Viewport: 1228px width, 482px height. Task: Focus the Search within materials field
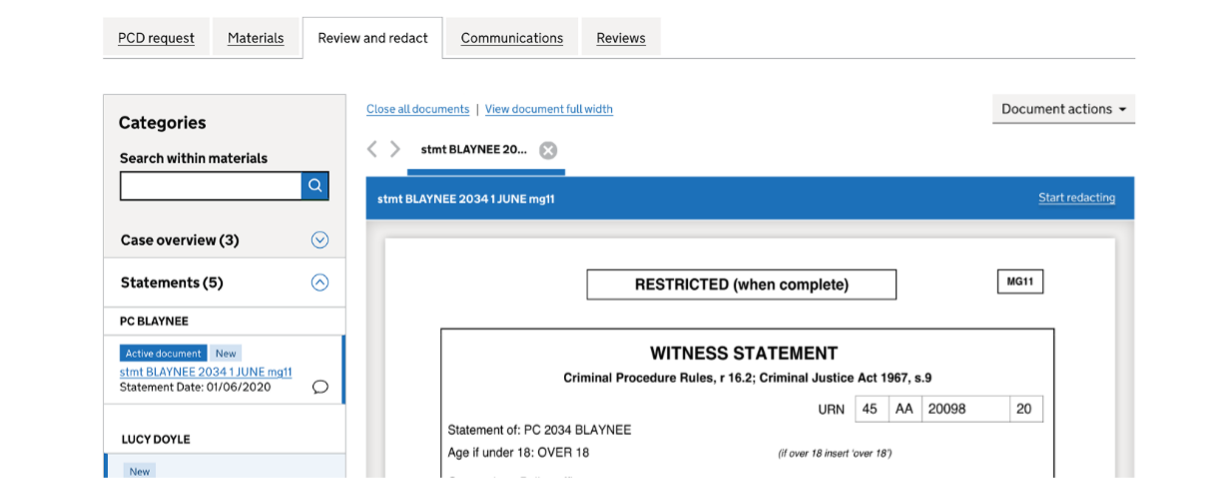(211, 186)
